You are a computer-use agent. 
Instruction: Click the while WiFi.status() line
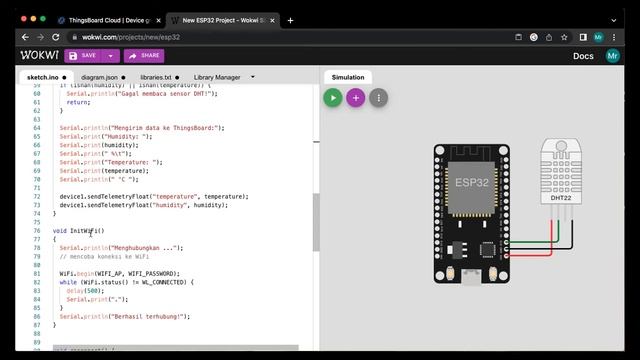coord(127,282)
